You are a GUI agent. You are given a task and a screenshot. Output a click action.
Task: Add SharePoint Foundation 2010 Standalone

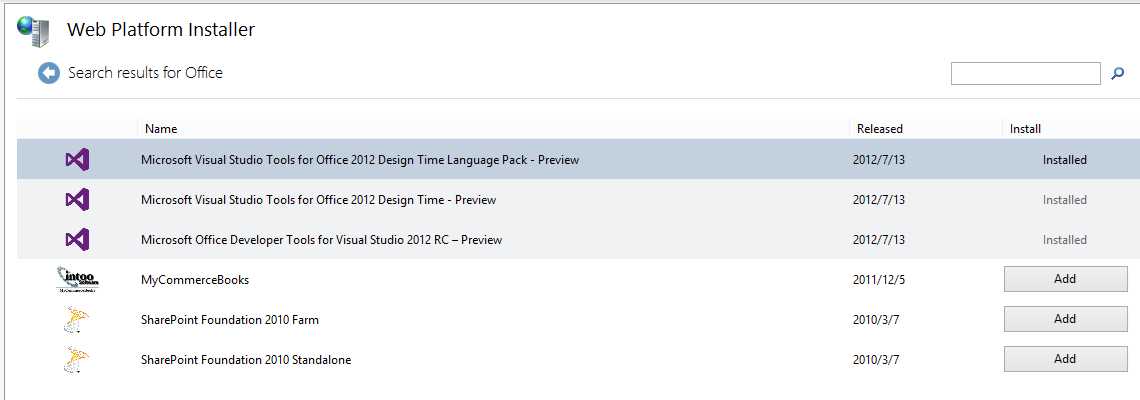pos(1065,359)
